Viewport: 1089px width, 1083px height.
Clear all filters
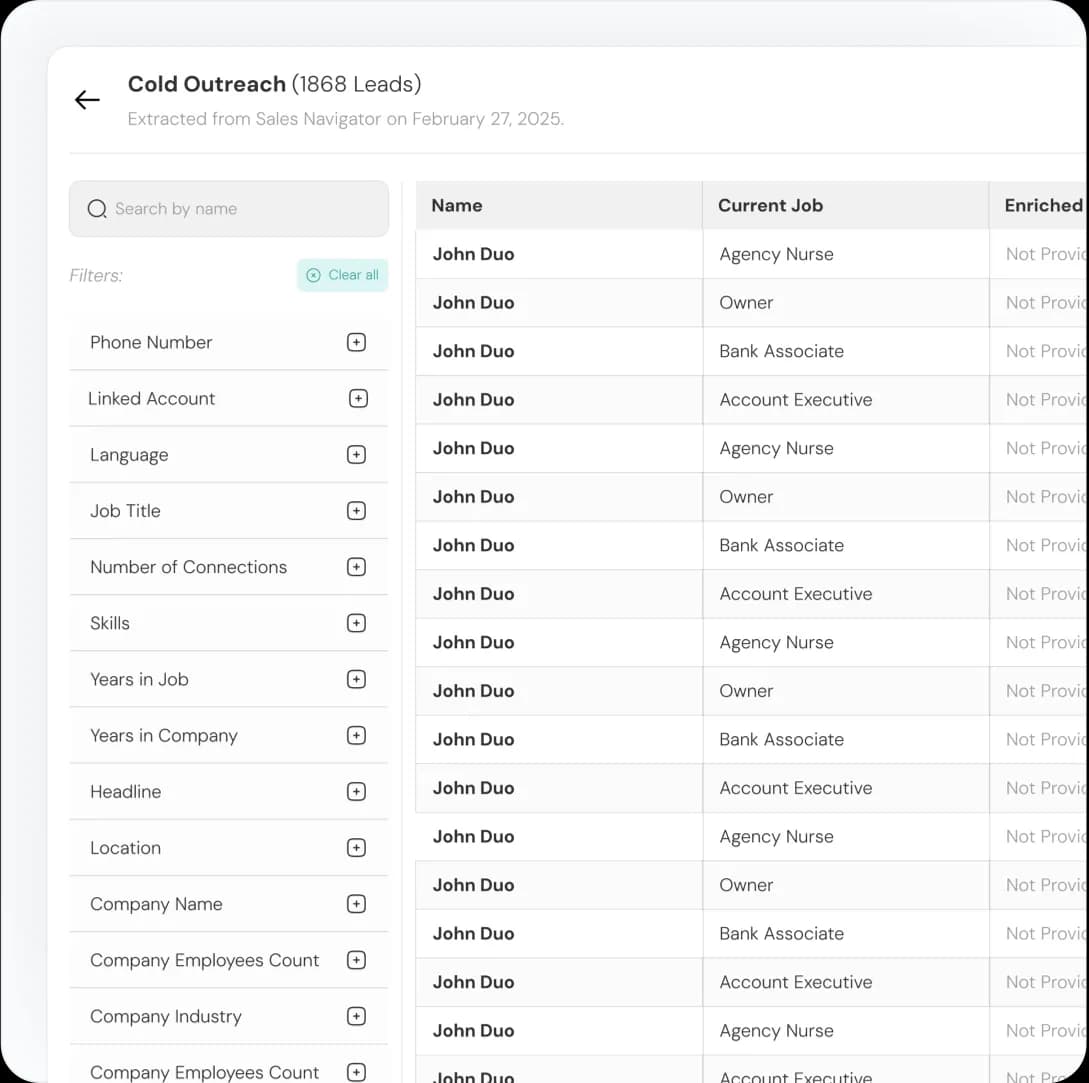click(x=342, y=275)
